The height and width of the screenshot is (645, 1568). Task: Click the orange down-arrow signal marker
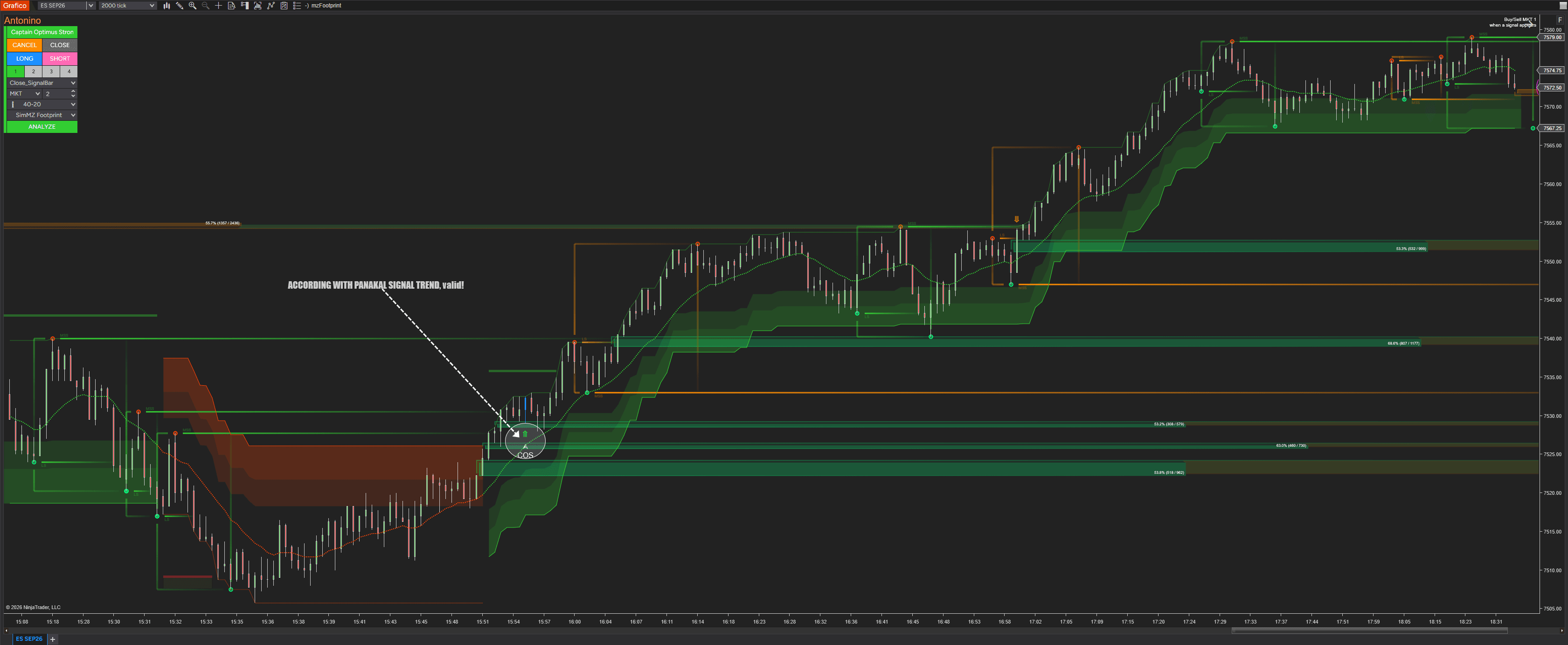tap(1017, 219)
